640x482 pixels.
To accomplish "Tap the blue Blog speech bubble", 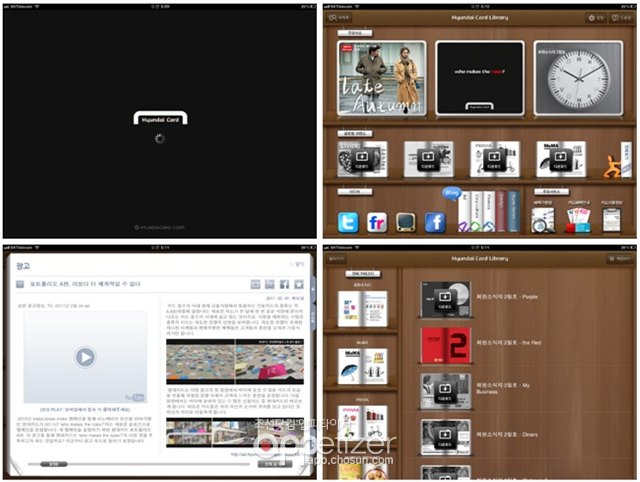I will click(x=451, y=193).
